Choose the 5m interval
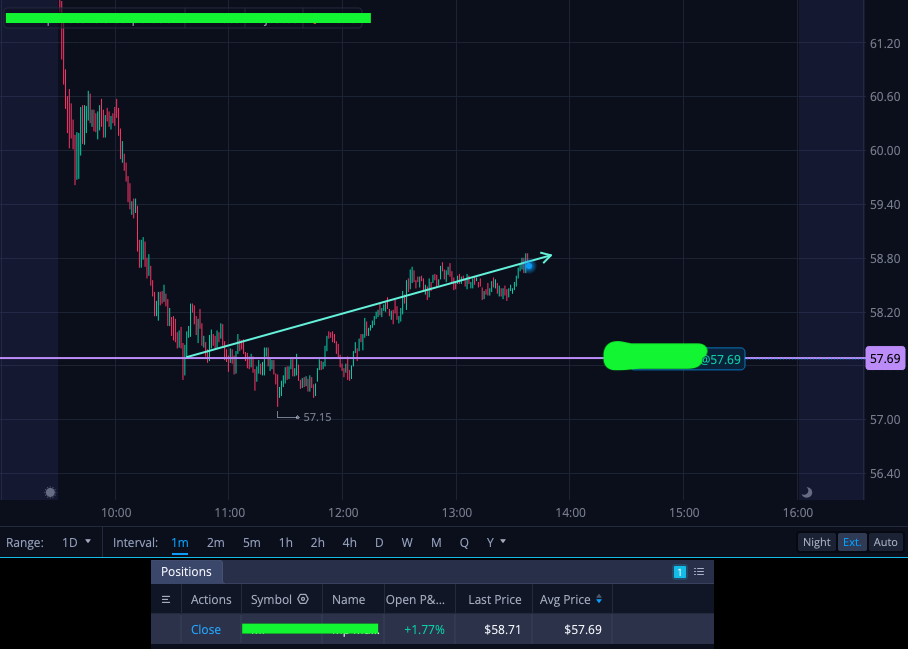 point(251,542)
